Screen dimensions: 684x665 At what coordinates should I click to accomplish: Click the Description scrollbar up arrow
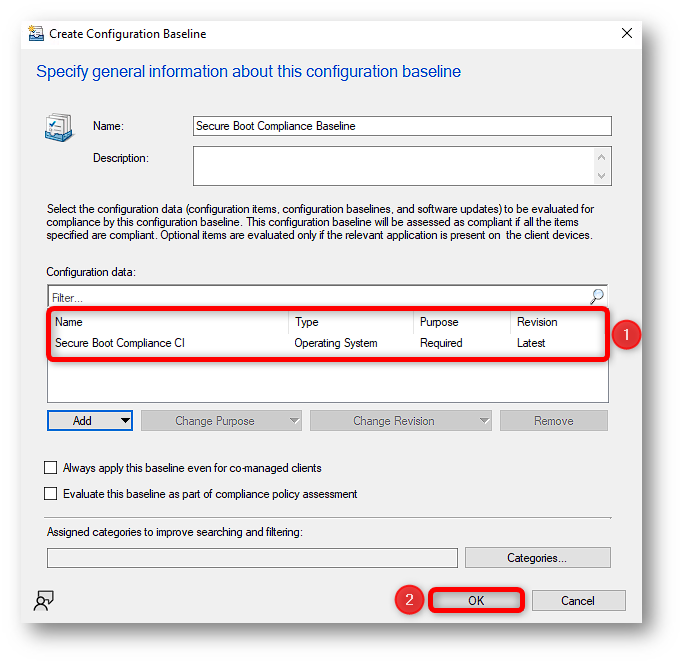pyautogui.click(x=602, y=157)
